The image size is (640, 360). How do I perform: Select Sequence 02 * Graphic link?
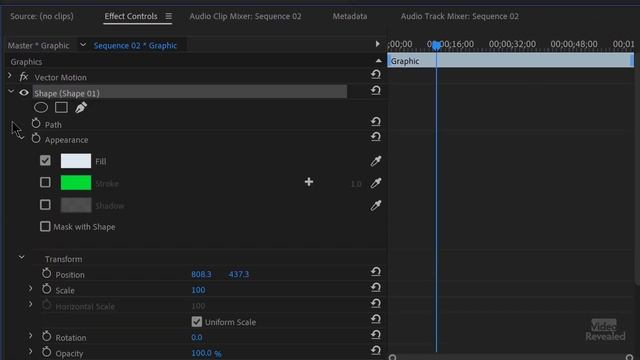[136, 45]
